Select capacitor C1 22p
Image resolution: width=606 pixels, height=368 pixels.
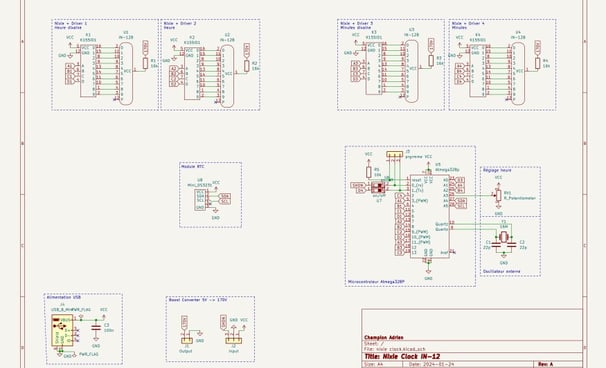pos(496,244)
